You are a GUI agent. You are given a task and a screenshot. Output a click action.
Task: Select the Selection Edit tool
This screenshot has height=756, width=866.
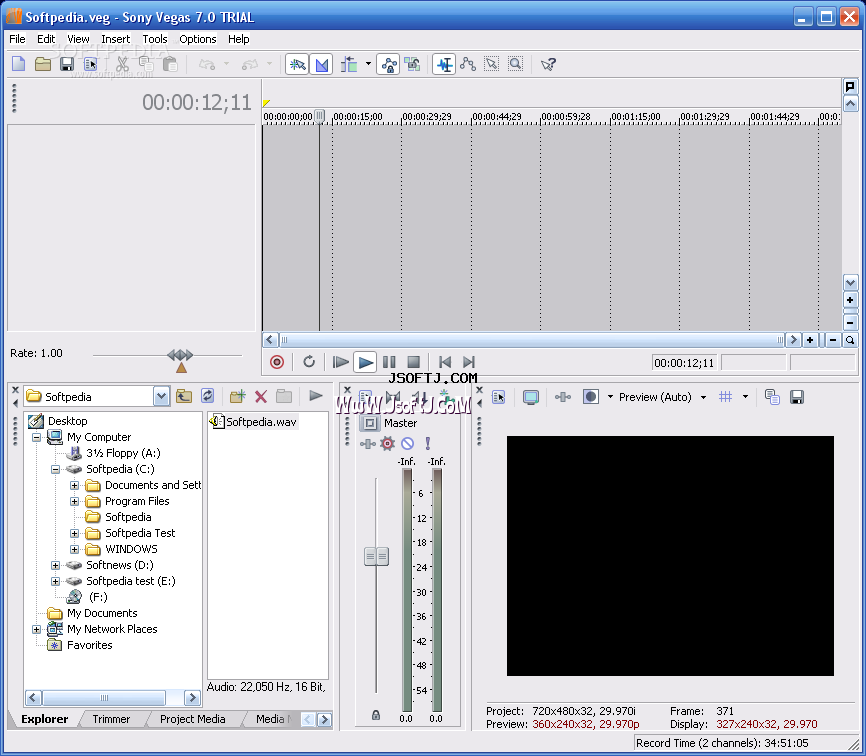491,64
